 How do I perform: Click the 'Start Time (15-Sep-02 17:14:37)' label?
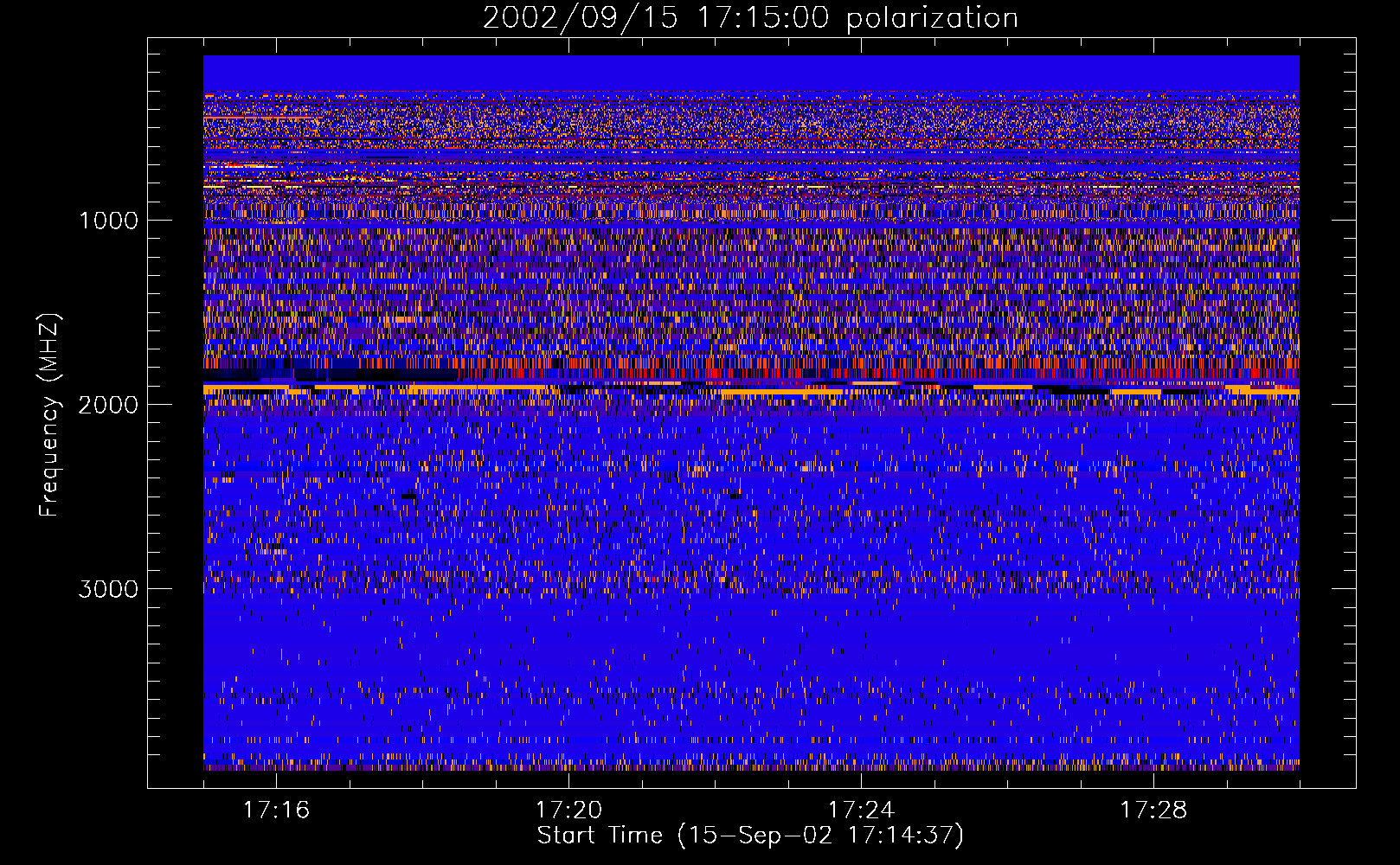pyautogui.click(x=750, y=836)
